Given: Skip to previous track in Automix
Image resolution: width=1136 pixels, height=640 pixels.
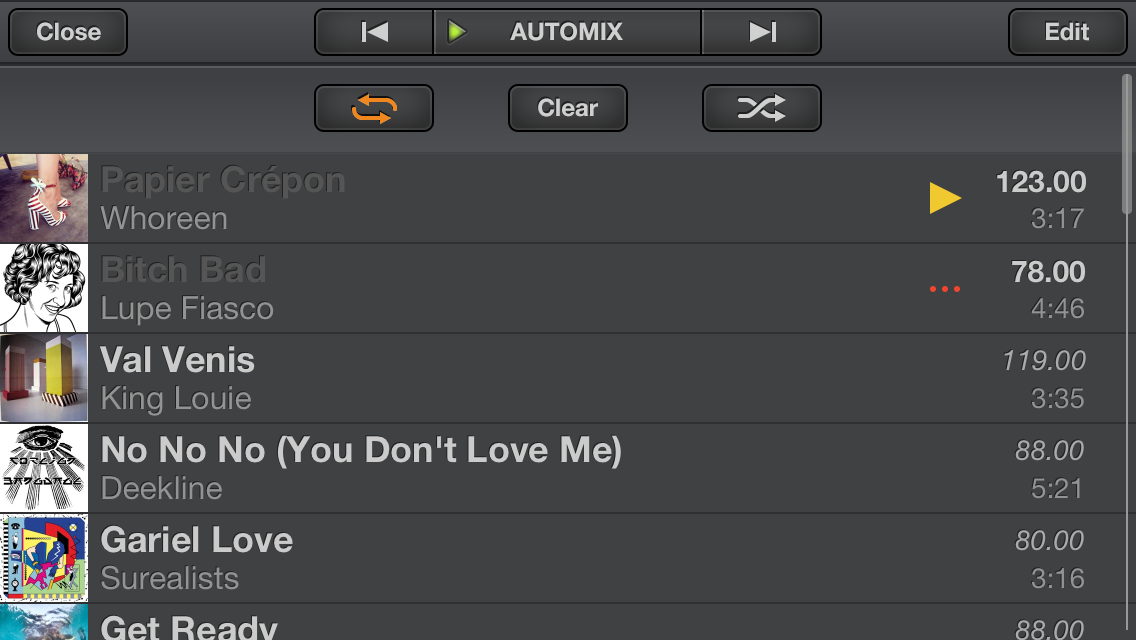Looking at the screenshot, I should pos(374,32).
